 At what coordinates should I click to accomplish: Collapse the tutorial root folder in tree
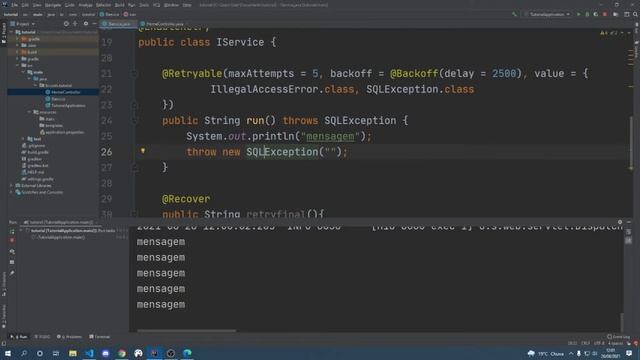click(12, 32)
